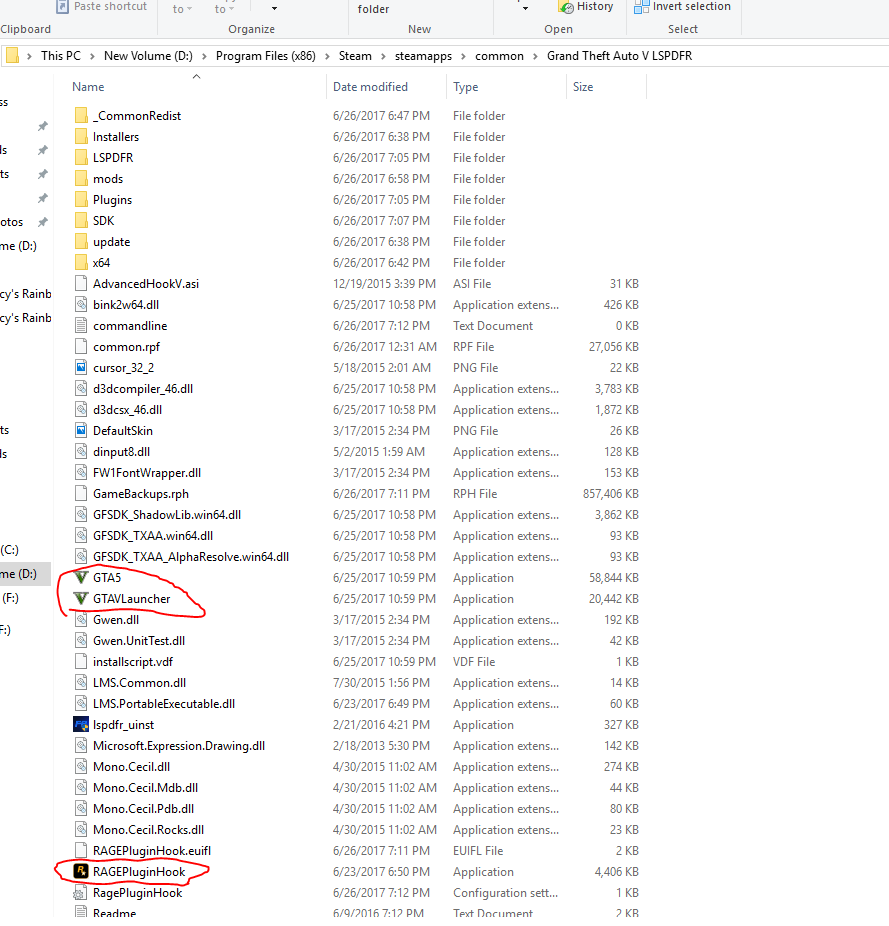The height and width of the screenshot is (926, 889).
Task: Select the update folder icon
Action: coord(82,242)
